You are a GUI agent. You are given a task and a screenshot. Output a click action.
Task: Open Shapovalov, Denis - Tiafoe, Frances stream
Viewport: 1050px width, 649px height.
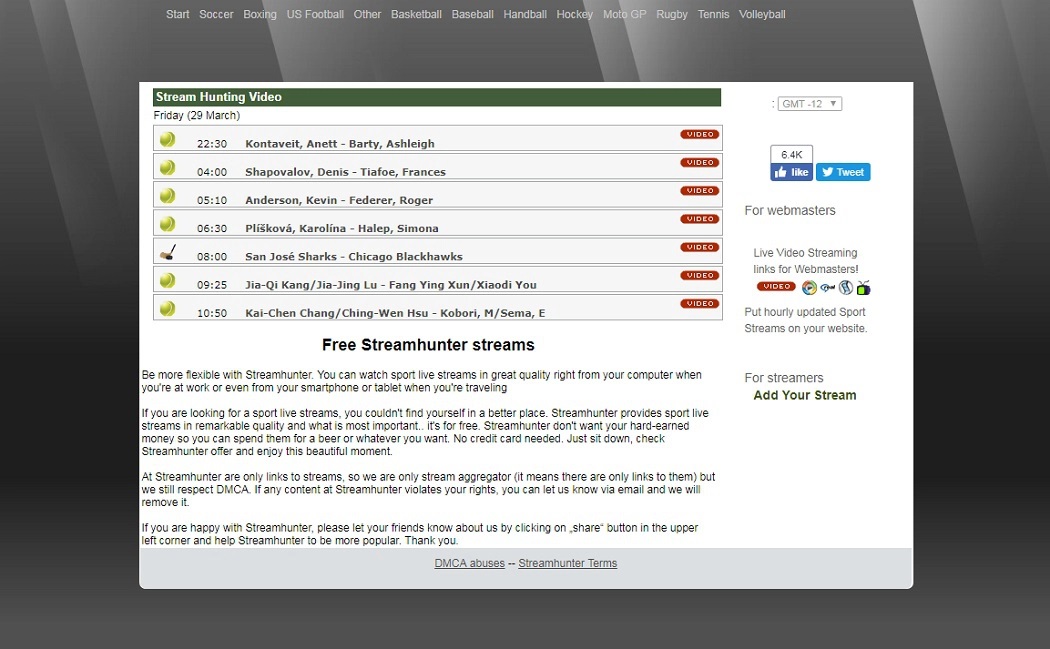pyautogui.click(x=346, y=171)
